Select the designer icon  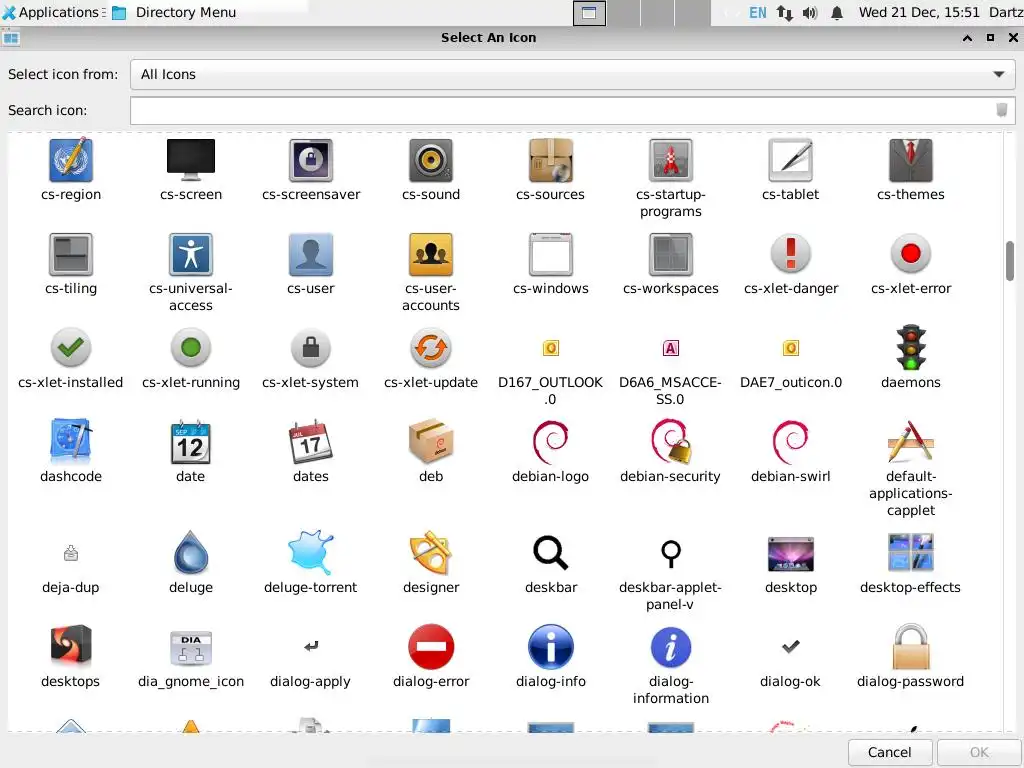pyautogui.click(x=431, y=552)
